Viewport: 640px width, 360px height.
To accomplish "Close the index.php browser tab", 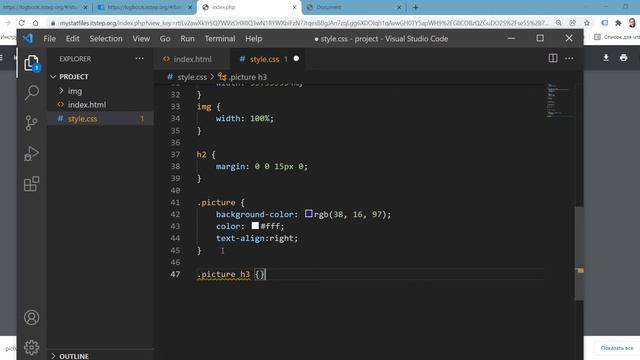I will pos(294,7).
